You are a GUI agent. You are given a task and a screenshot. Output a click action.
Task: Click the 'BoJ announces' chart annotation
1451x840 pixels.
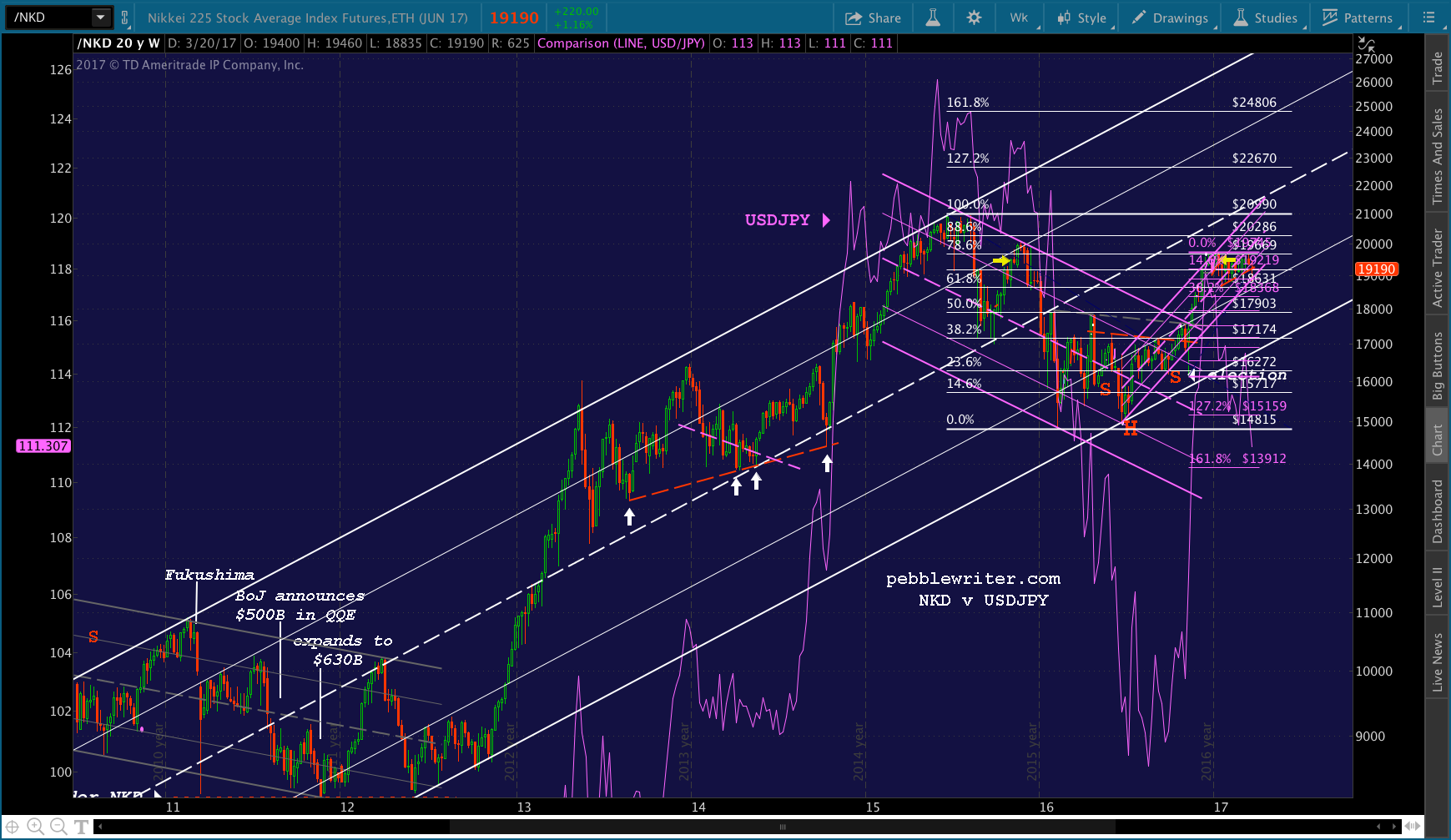click(x=300, y=596)
